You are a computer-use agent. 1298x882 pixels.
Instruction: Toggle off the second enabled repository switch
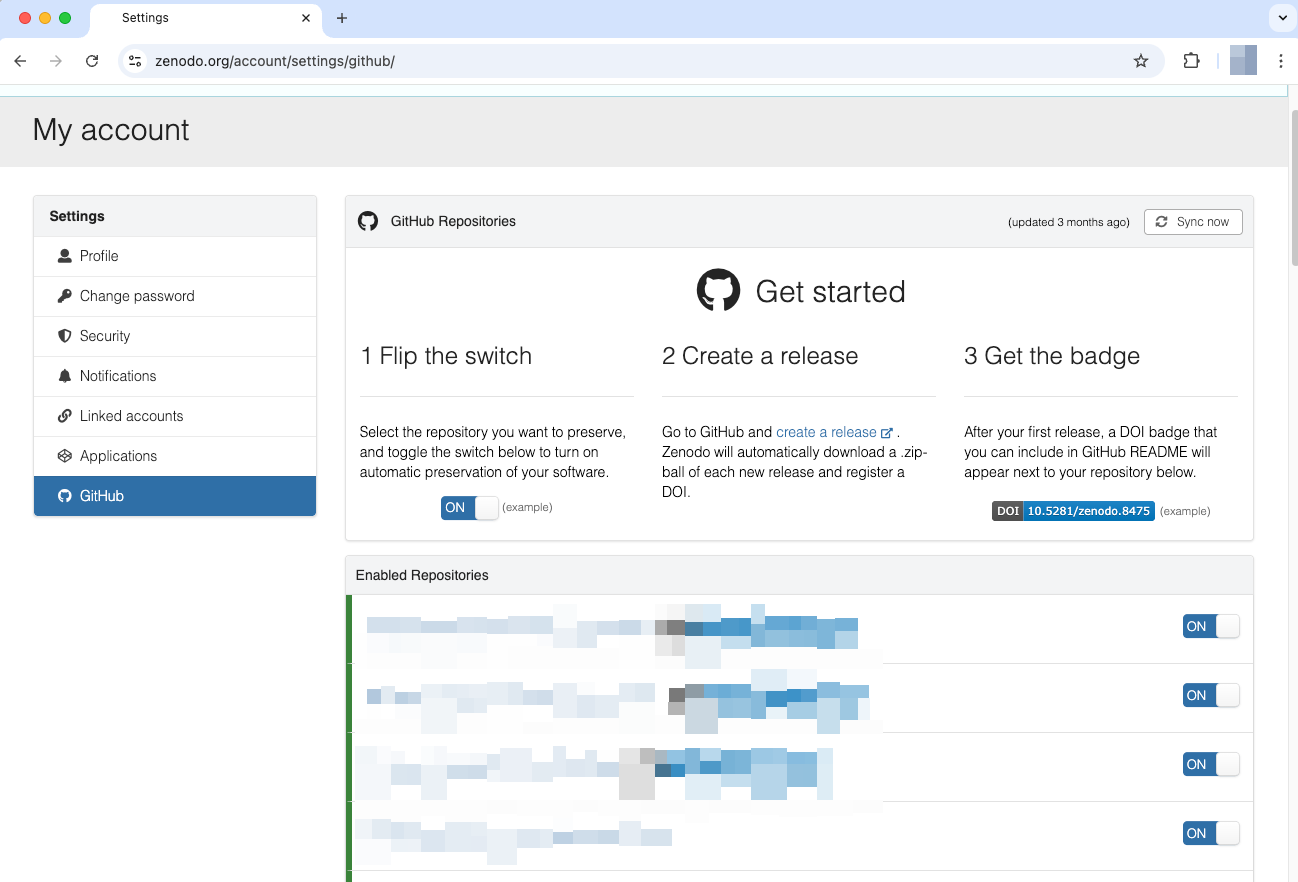click(x=1210, y=695)
